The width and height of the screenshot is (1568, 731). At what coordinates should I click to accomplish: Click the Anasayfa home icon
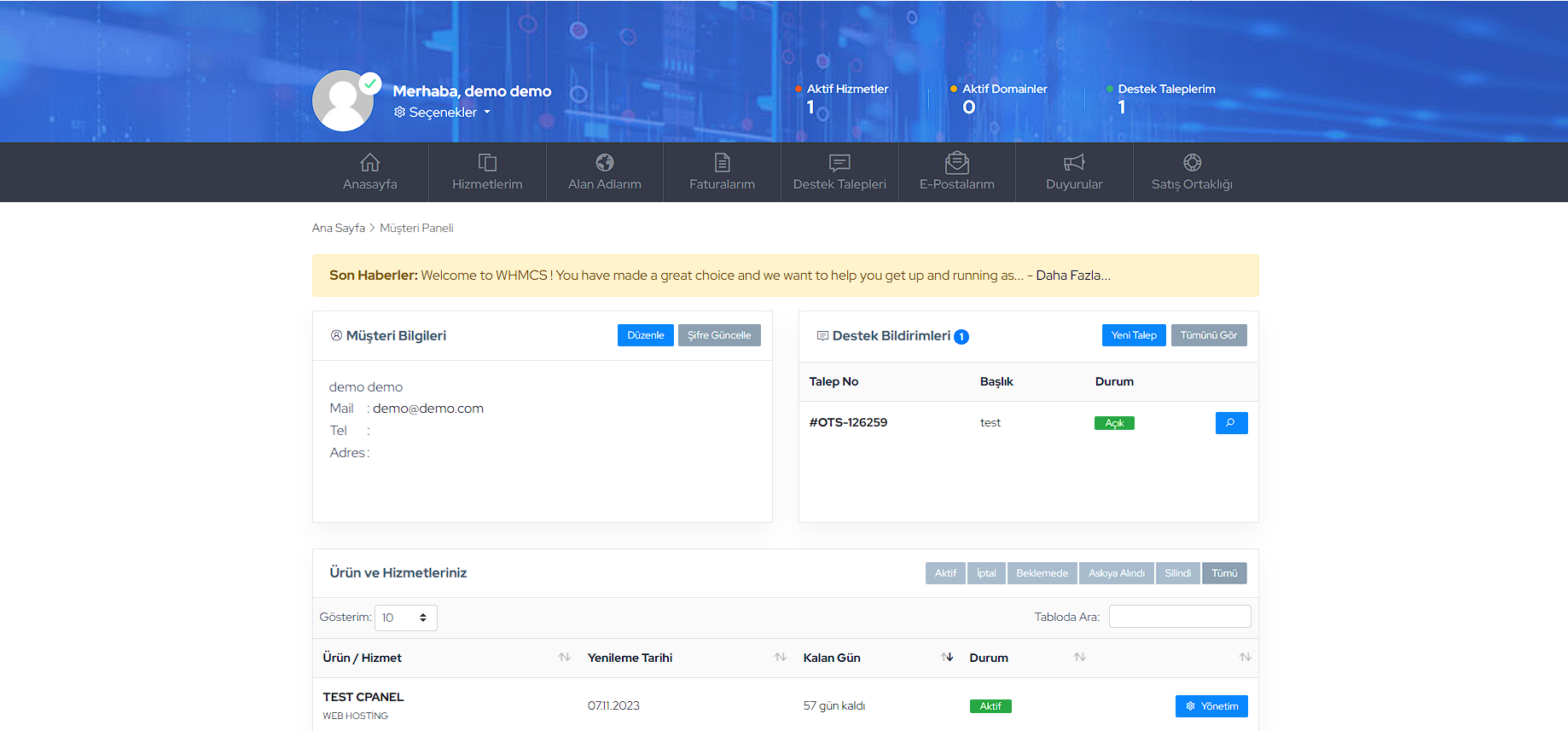[x=369, y=163]
